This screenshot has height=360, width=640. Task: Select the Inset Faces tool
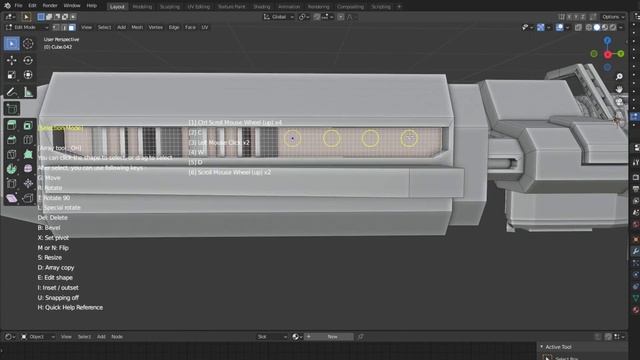pyautogui.click(x=28, y=125)
